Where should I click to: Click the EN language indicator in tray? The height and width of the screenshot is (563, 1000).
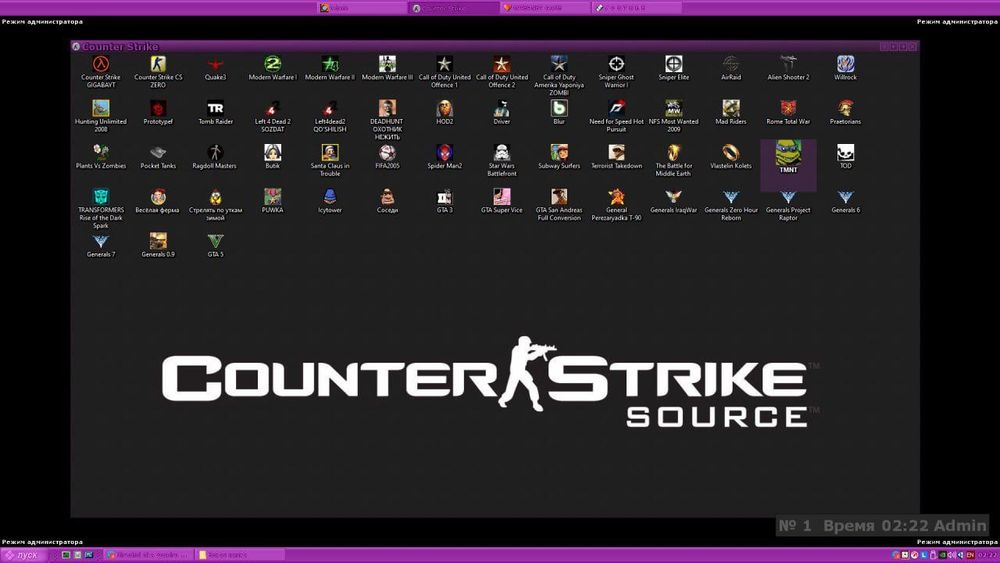(971, 555)
